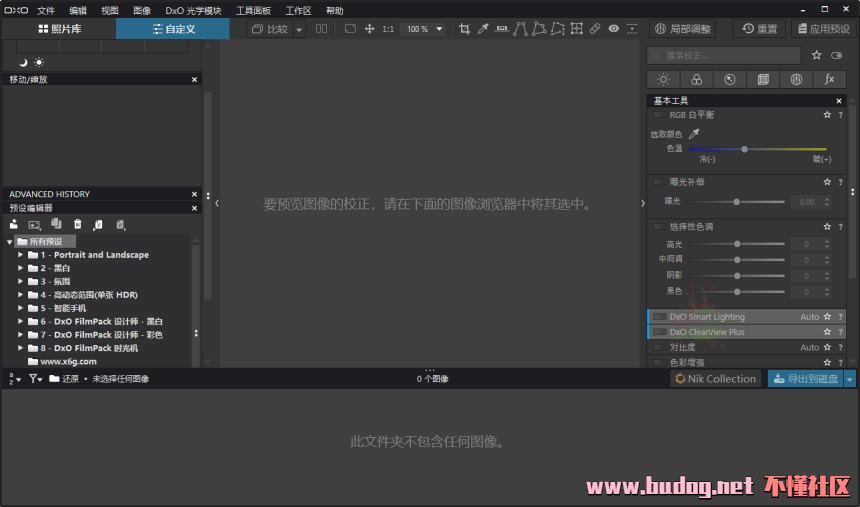Image resolution: width=860 pixels, height=507 pixels.
Task: Switch to bright sun background
Action: click(39, 63)
